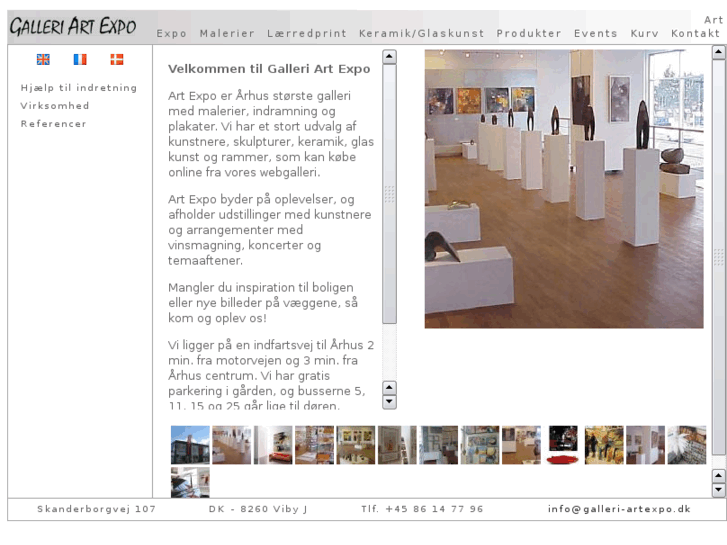Click the page scrollbar thumb on right
Viewport: 727px width, 545px height.
click(719, 257)
